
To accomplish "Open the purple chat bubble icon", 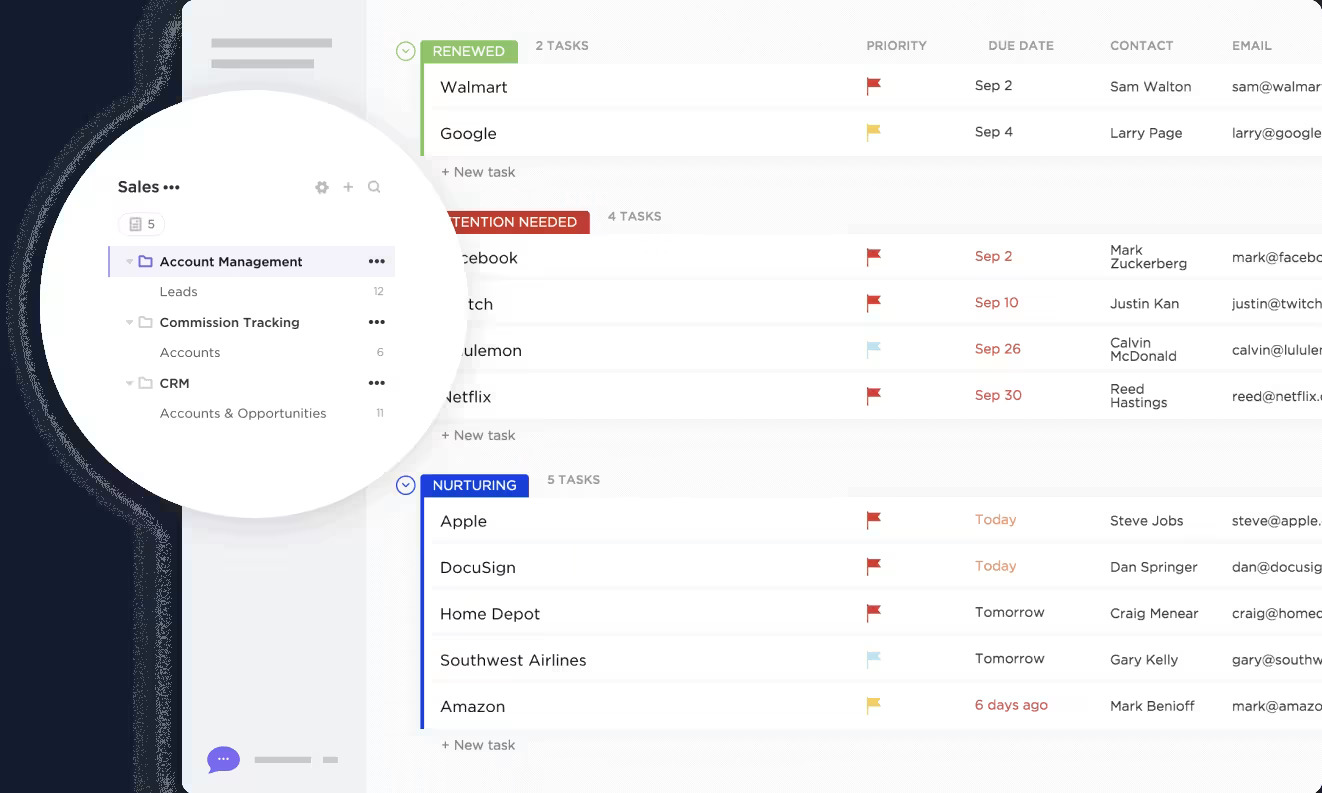I will tap(223, 760).
